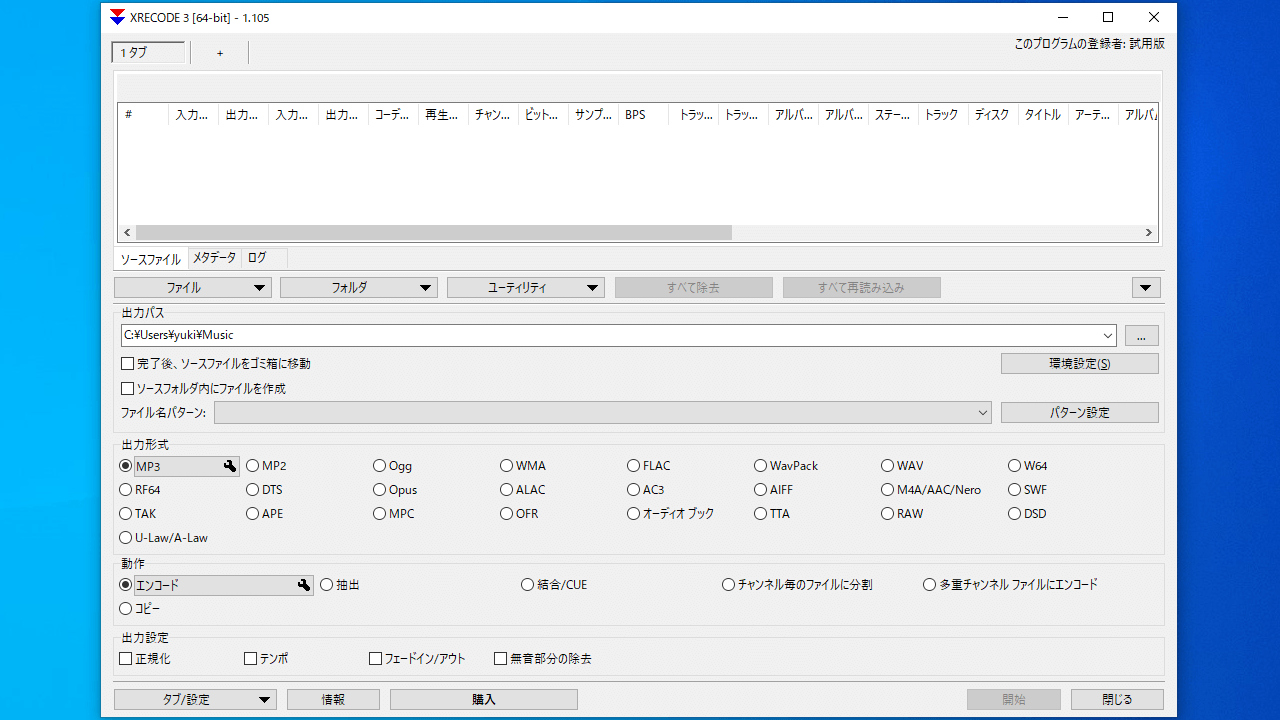Screen dimensions: 1280x720
Task: Click the file list scroll left arrow
Action: point(127,233)
